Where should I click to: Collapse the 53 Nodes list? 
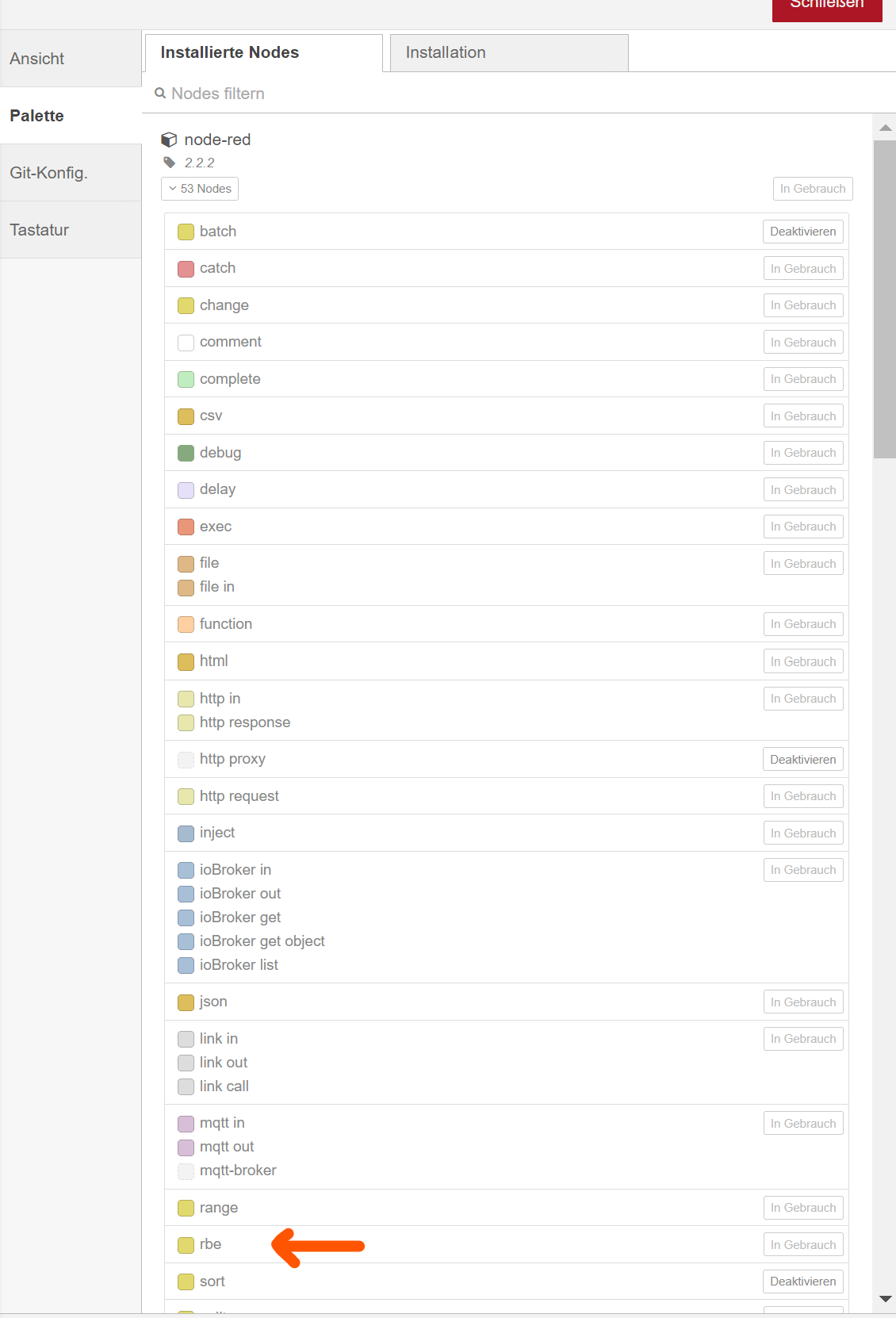[200, 189]
